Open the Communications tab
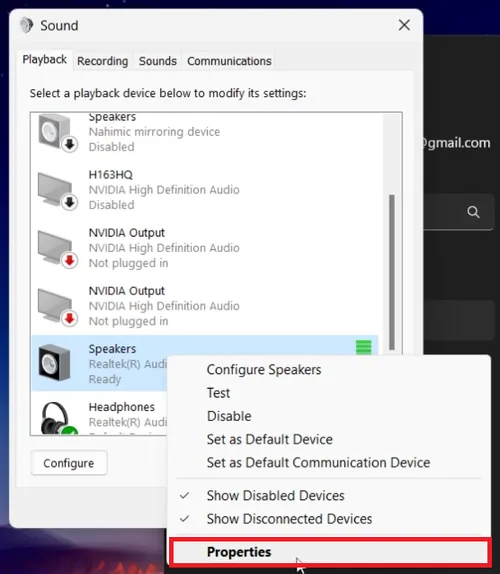 (x=230, y=61)
